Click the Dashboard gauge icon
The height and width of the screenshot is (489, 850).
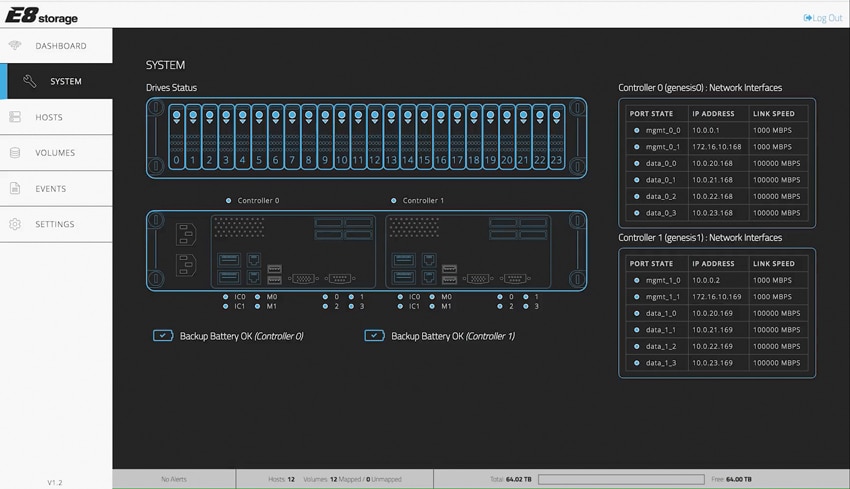click(x=15, y=46)
